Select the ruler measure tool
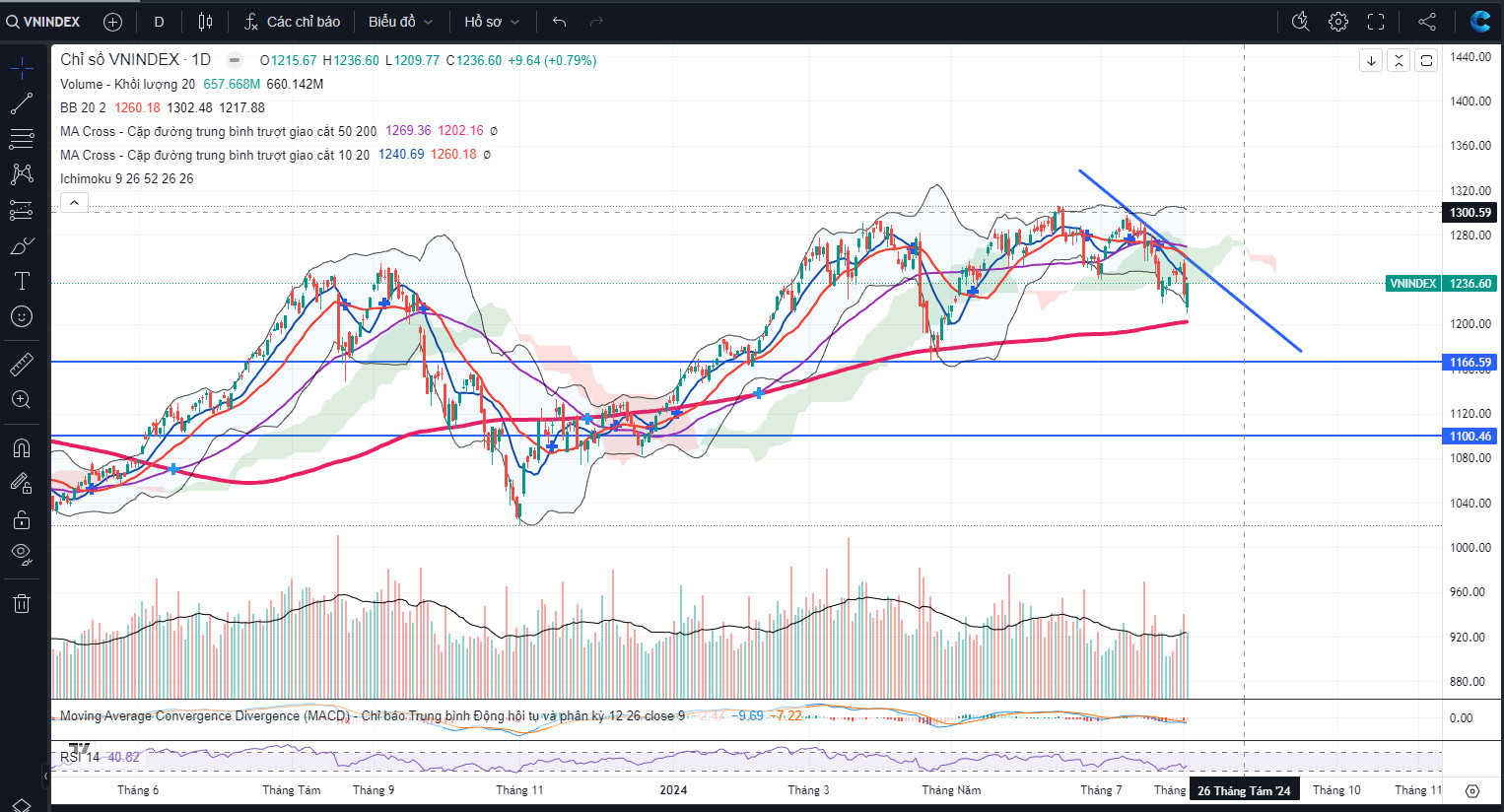The height and width of the screenshot is (812, 1504). tap(22, 365)
